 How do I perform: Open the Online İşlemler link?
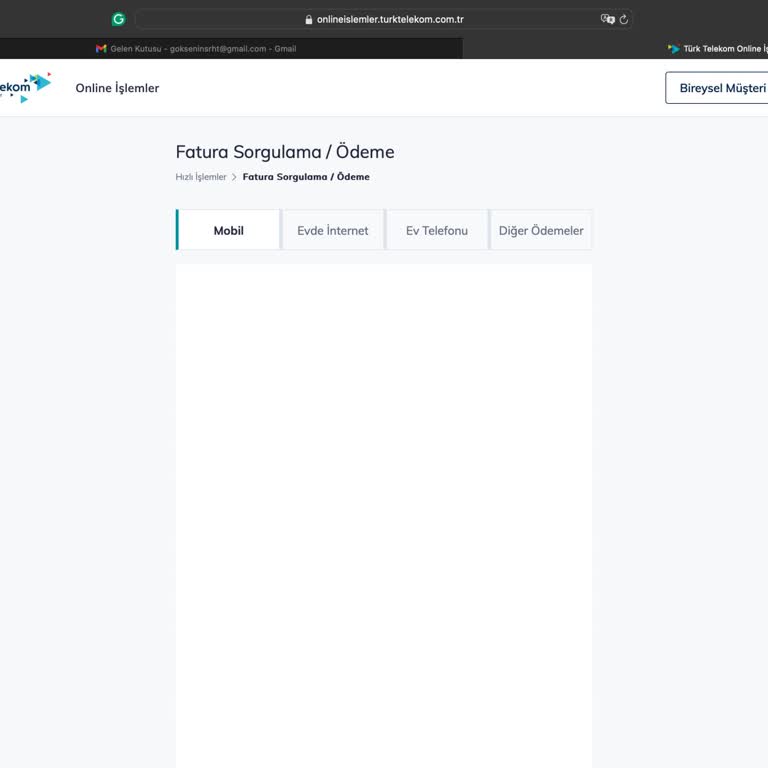click(x=117, y=88)
